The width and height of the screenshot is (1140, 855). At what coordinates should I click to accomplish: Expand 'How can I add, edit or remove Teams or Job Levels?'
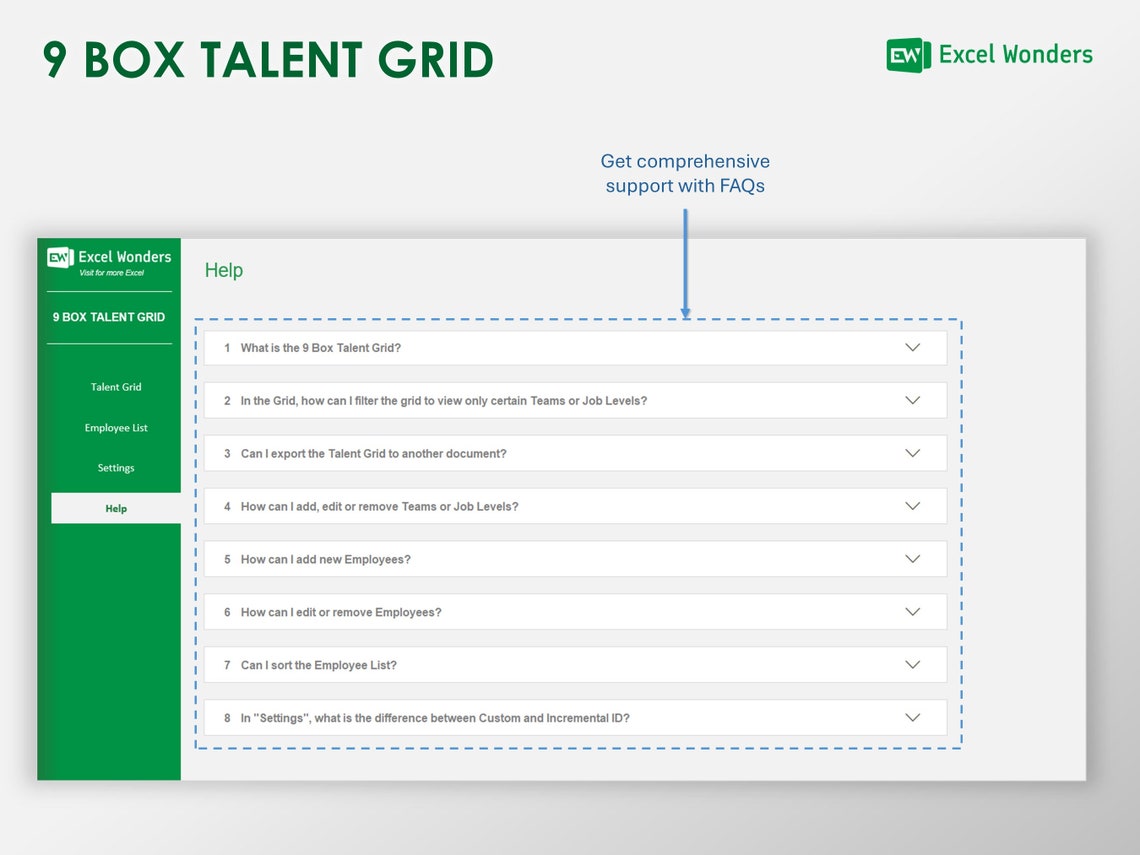pyautogui.click(x=575, y=506)
